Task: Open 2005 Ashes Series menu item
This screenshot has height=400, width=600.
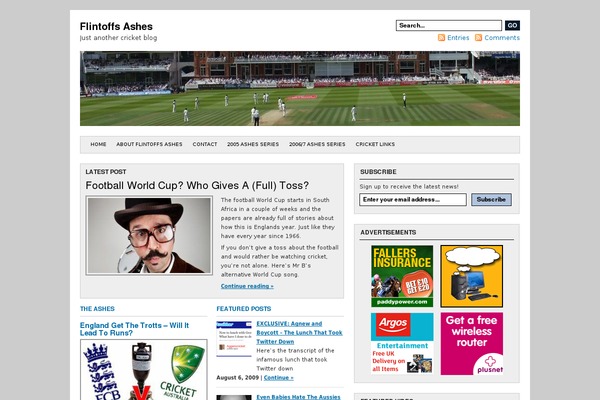Action: pyautogui.click(x=253, y=144)
